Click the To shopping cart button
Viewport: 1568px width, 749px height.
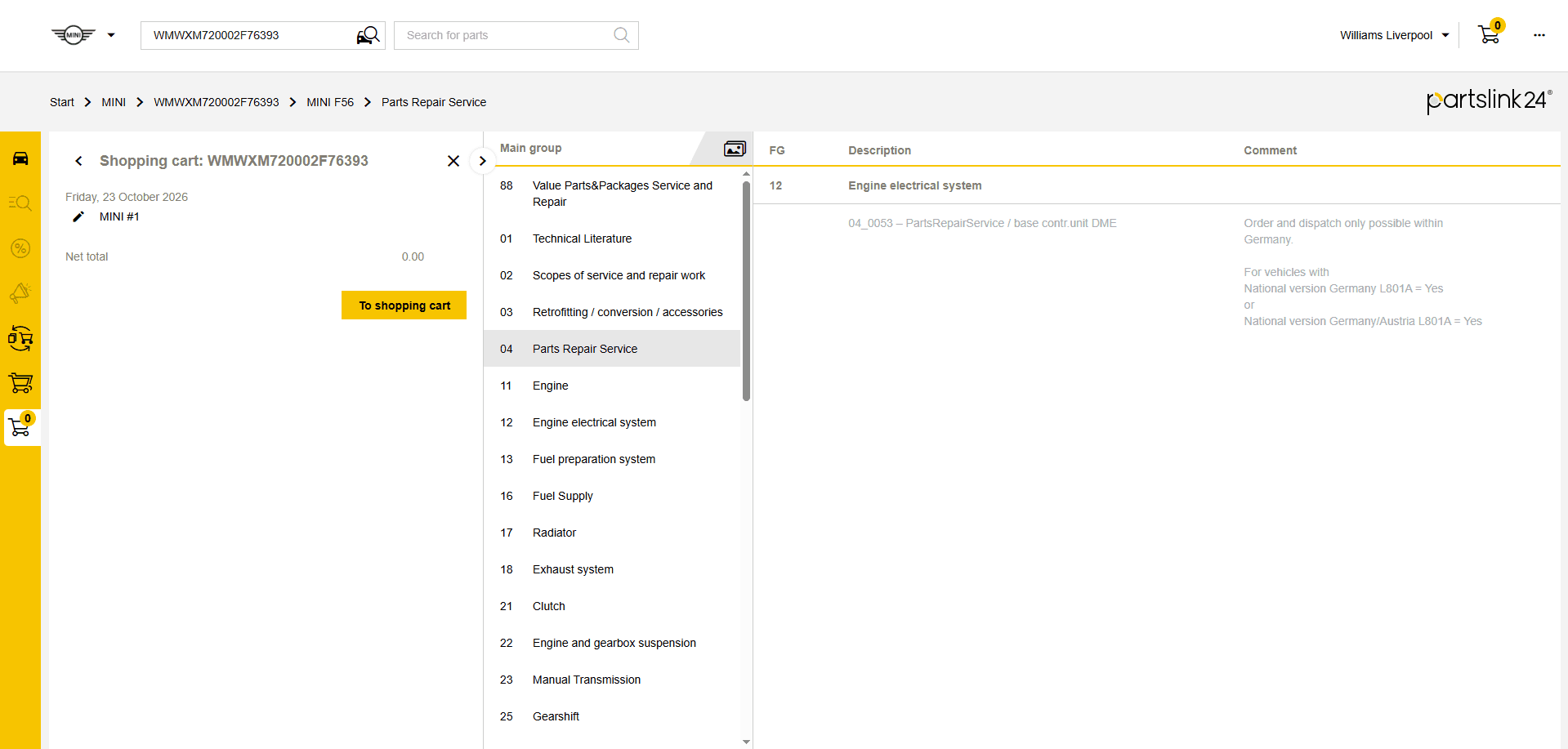404,305
